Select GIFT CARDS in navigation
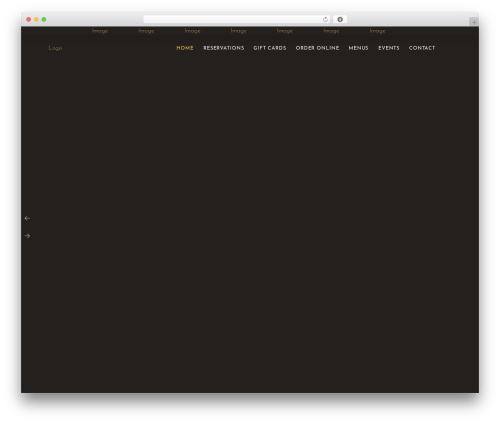This screenshot has width=500, height=423. pyautogui.click(x=270, y=48)
